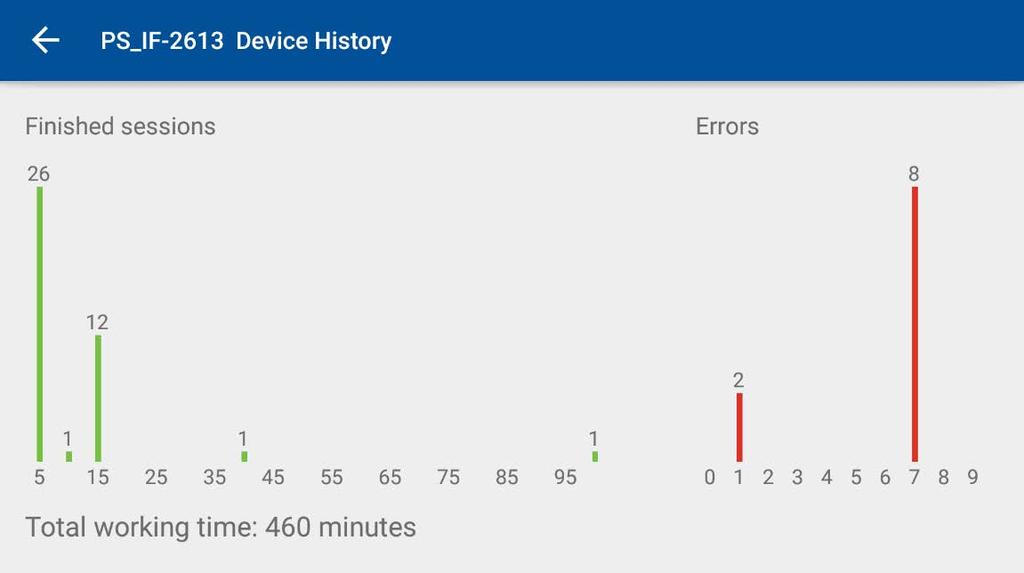Tap axis label 55 in sessions chart
This screenshot has width=1024, height=573.
pyautogui.click(x=332, y=478)
